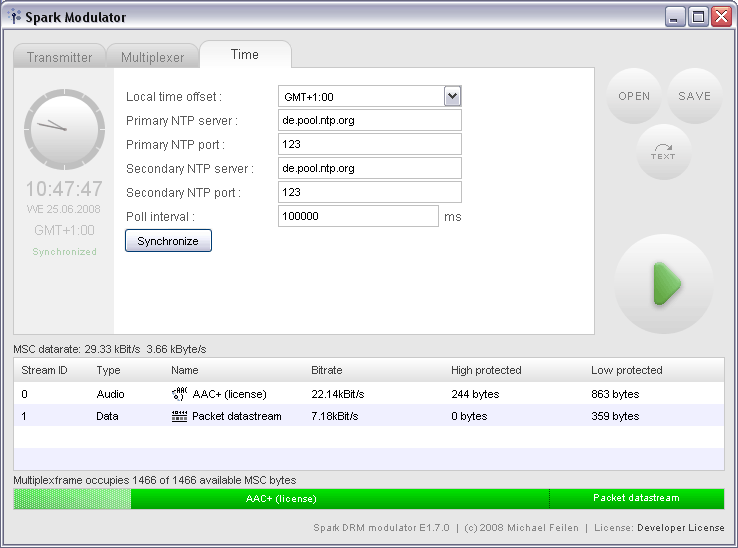This screenshot has height=548, width=738.
Task: Click the TEXT export icon button
Action: (x=663, y=152)
